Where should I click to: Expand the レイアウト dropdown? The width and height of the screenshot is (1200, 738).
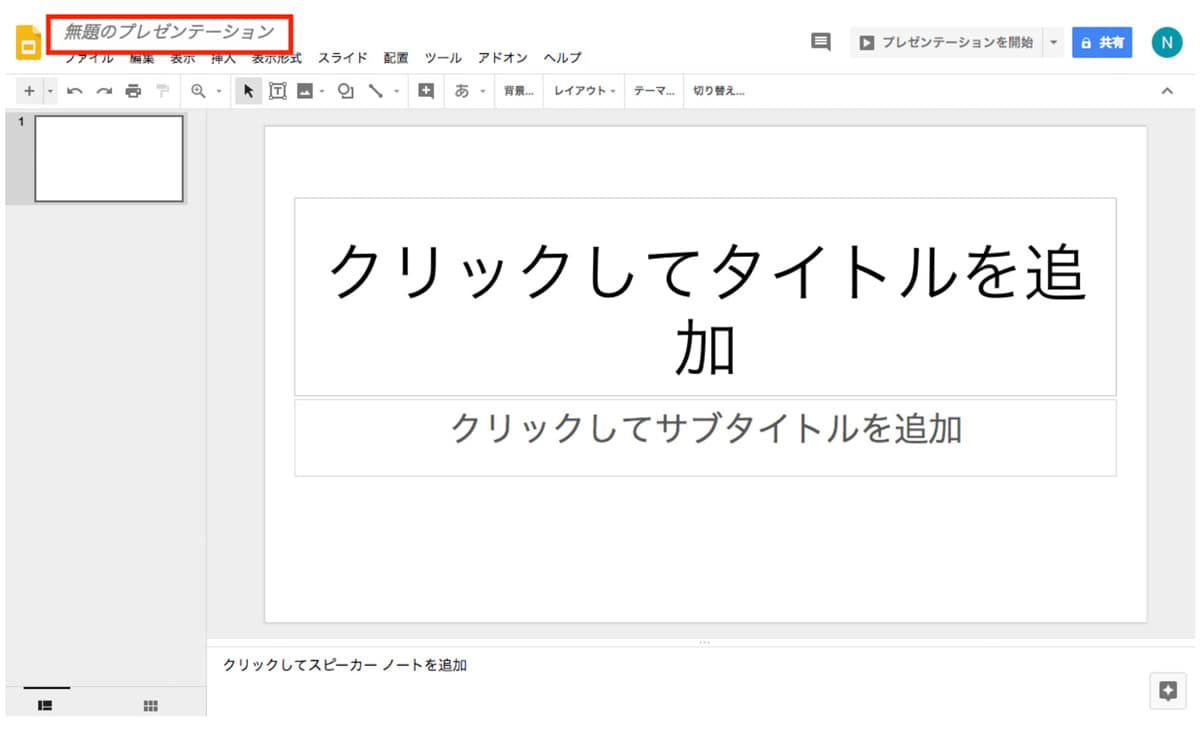585,91
